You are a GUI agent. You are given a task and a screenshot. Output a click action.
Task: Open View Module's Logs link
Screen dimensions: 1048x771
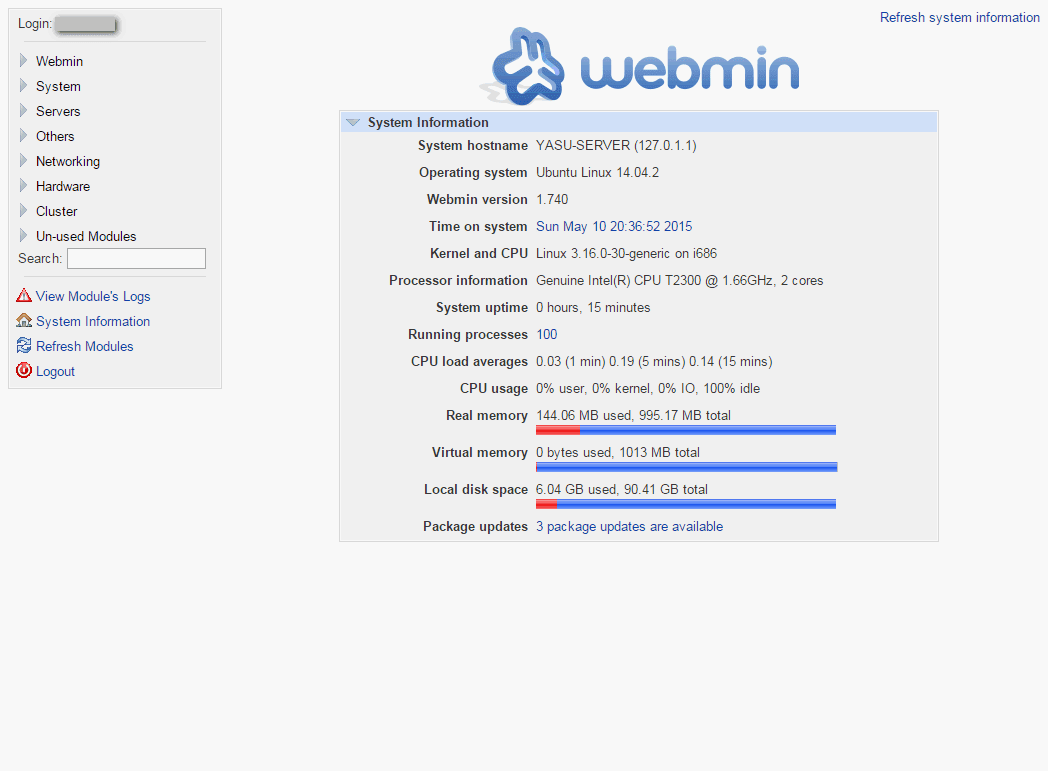pyautogui.click(x=93, y=296)
